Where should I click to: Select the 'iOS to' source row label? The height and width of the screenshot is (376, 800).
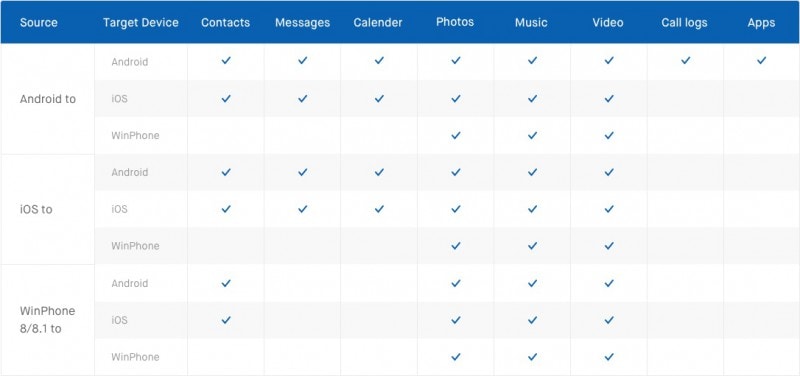pyautogui.click(x=36, y=209)
